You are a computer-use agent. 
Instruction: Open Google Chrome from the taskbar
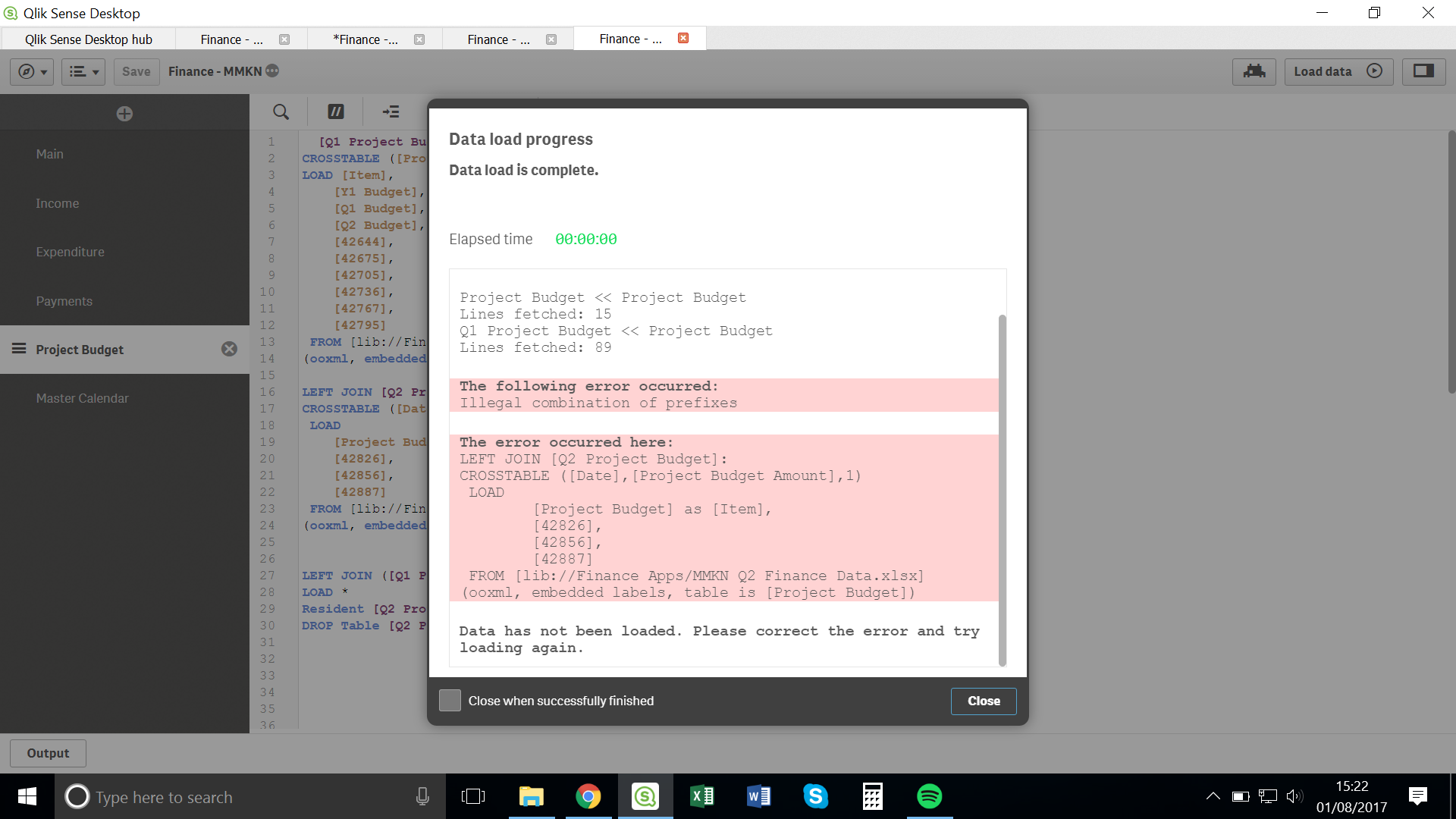[x=588, y=796]
